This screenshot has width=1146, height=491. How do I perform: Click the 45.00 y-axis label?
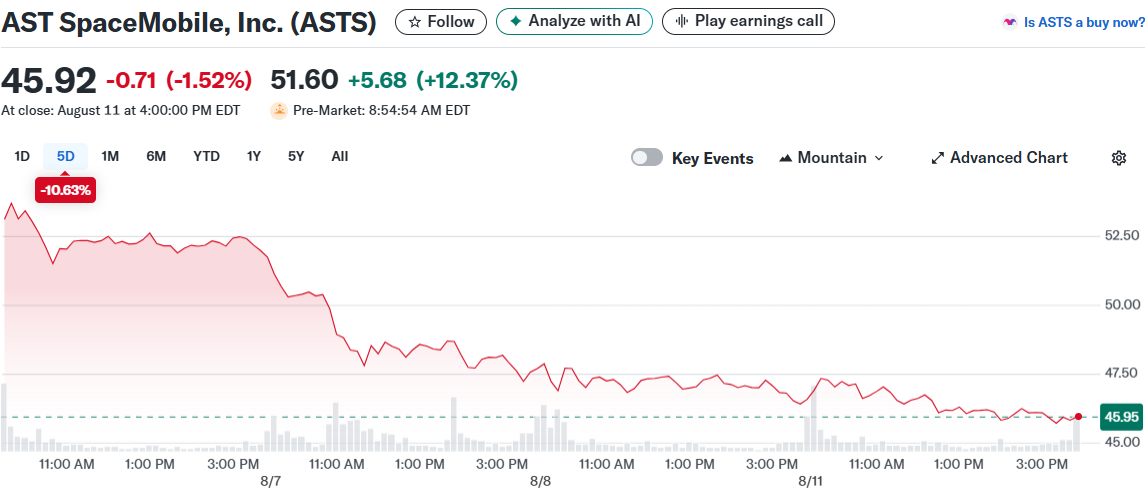[1122, 442]
